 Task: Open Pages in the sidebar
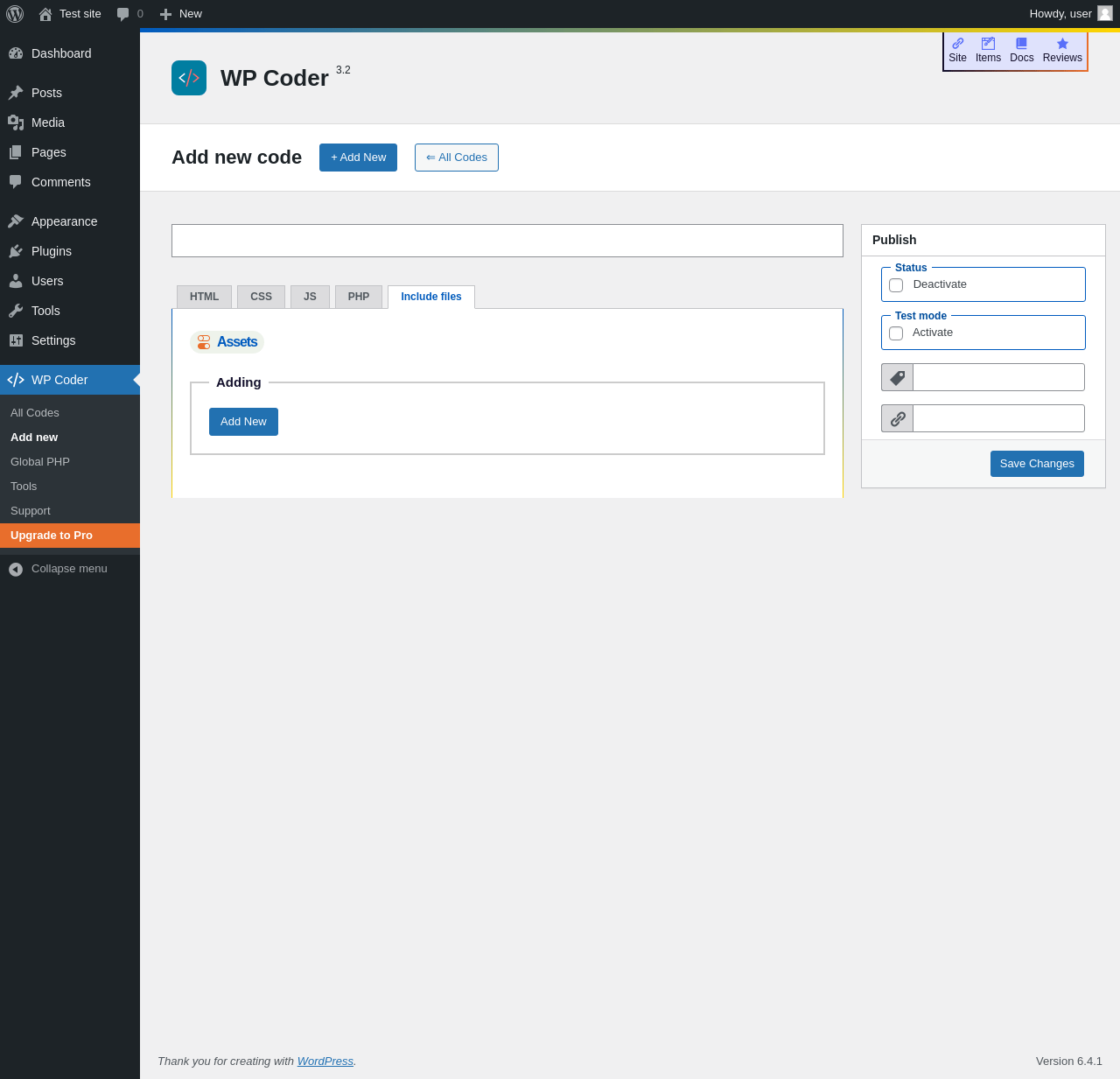[x=70, y=152]
